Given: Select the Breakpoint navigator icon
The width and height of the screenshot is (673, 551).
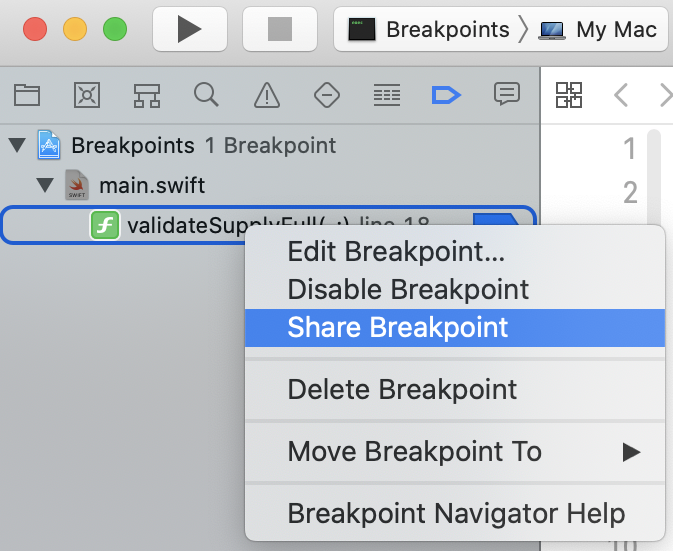Looking at the screenshot, I should (x=446, y=95).
